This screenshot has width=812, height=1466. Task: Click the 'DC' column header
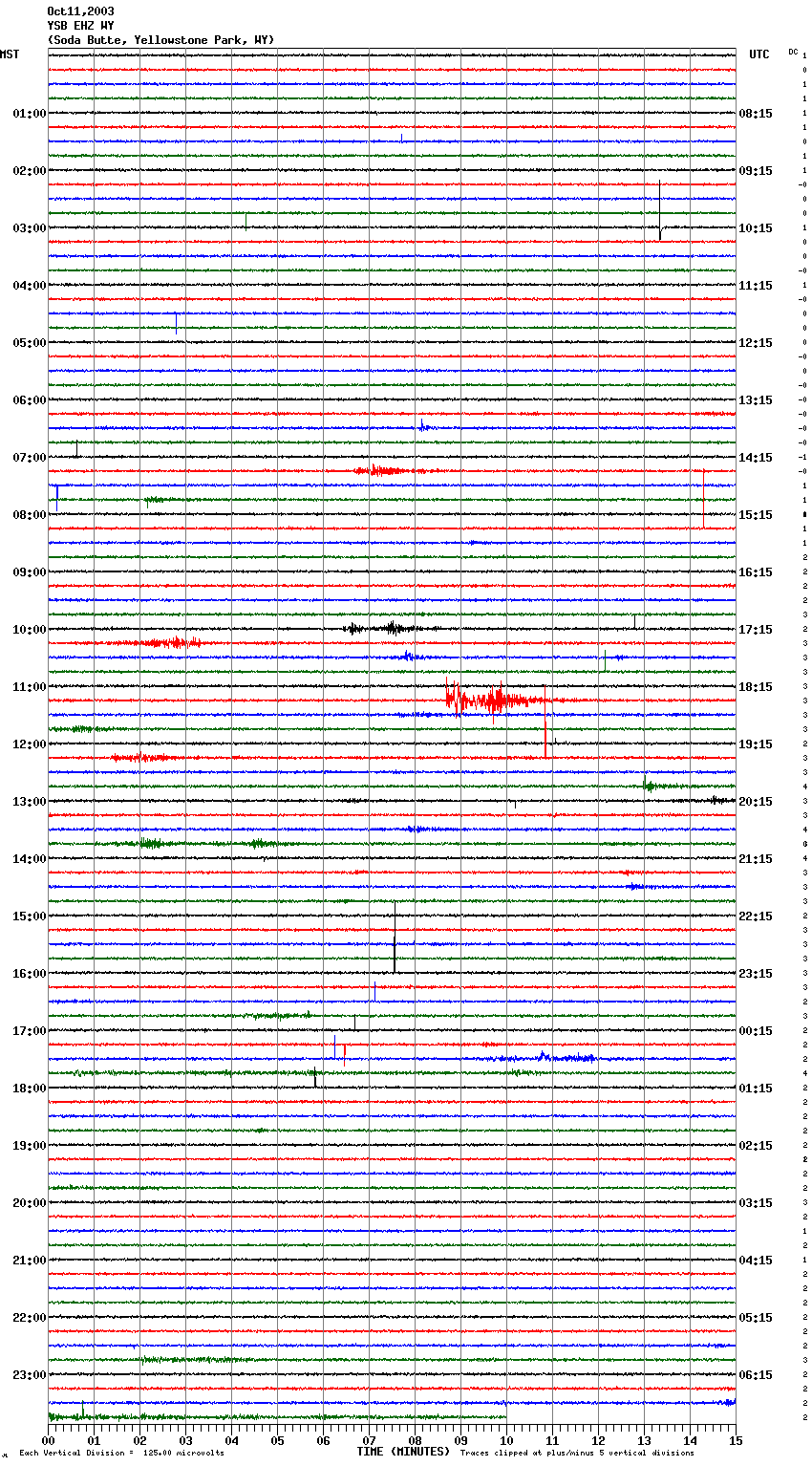(x=793, y=52)
